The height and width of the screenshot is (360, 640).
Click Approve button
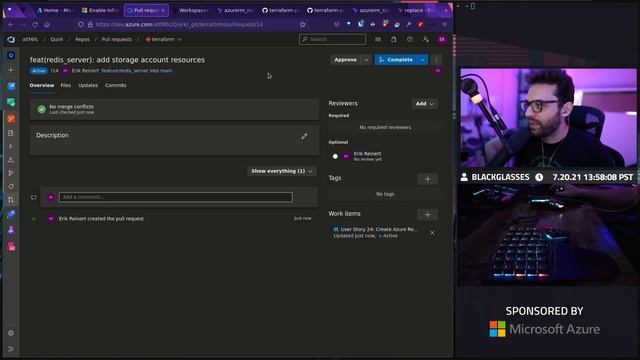345,60
